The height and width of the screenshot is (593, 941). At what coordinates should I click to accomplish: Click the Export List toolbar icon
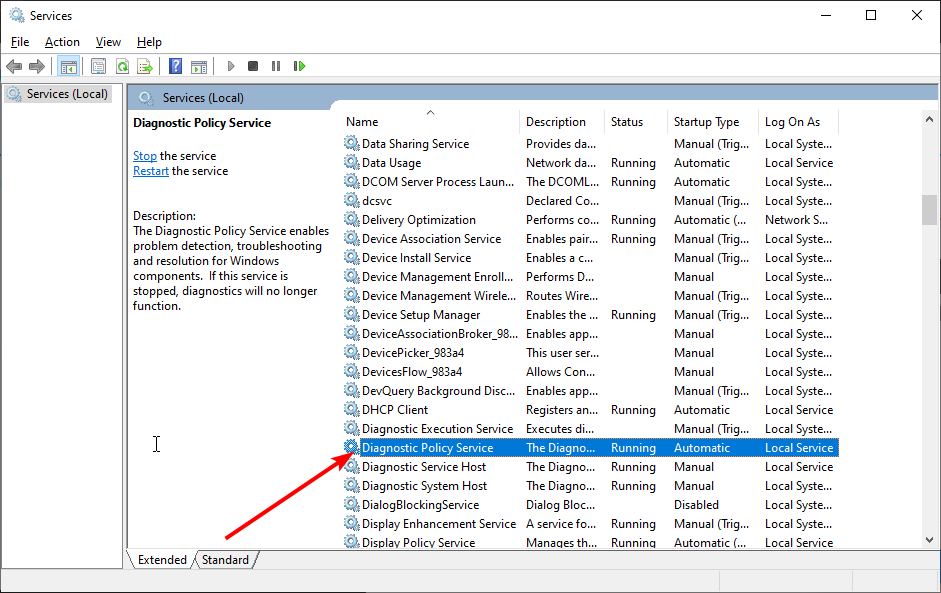(x=145, y=66)
